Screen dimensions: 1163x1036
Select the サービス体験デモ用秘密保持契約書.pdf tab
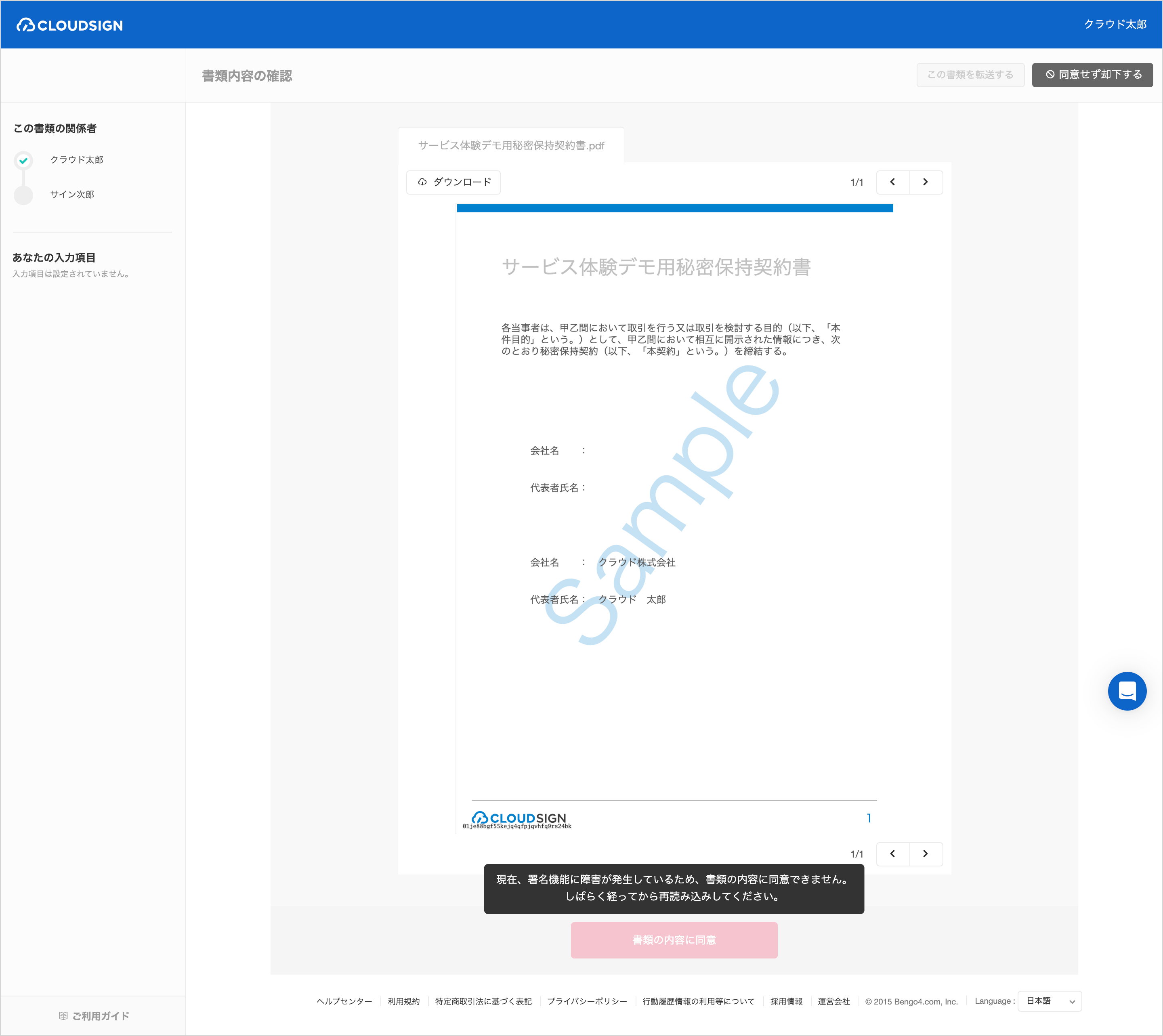[510, 146]
